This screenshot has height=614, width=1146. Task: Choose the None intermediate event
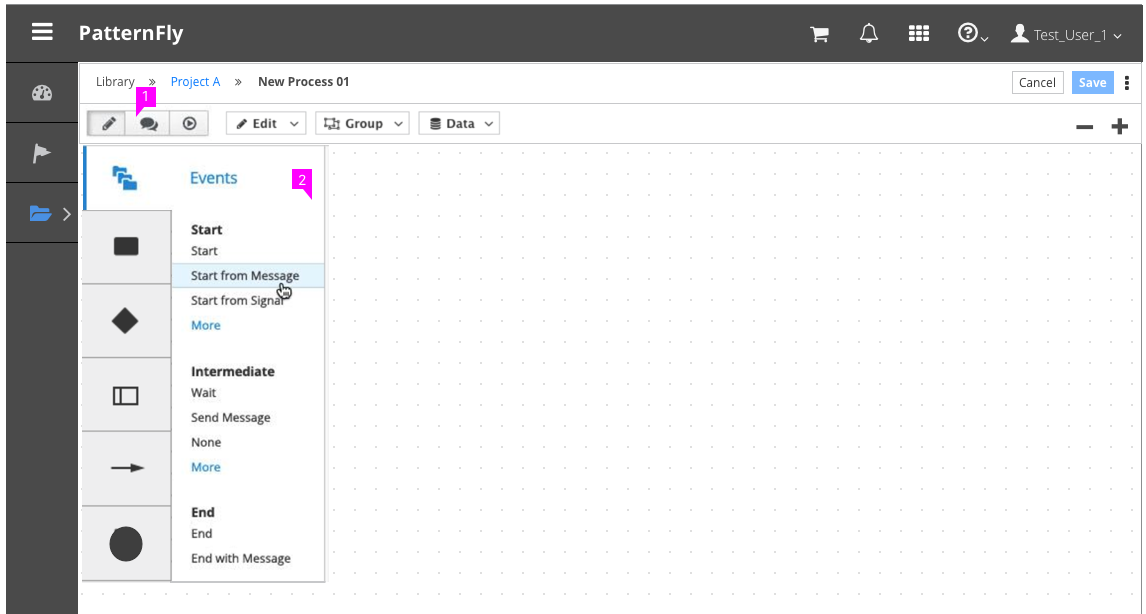coord(205,442)
